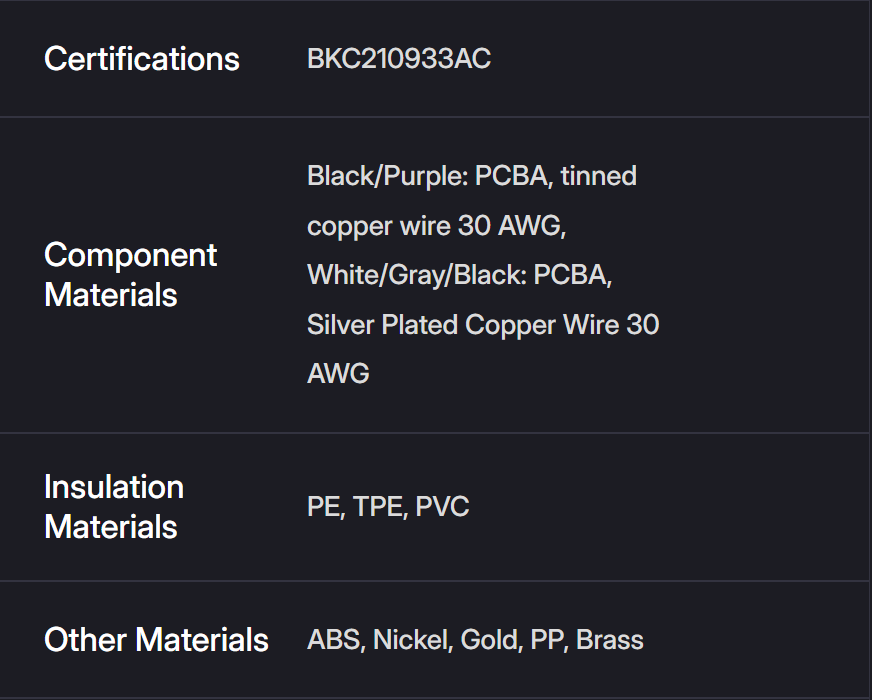Click 'TPE' in the insulation materials list
This screenshot has width=872, height=700.
[x=379, y=507]
